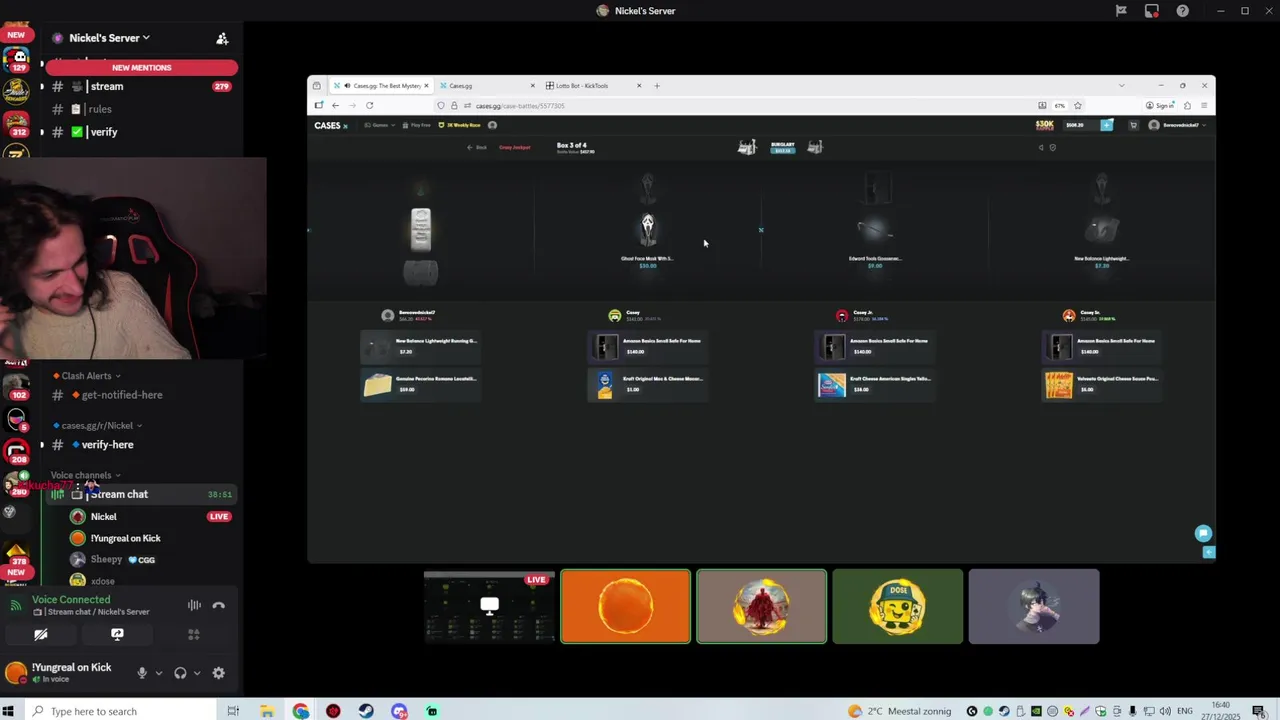Open Discord inbox icon in title bar
The image size is (1280, 720).
(1152, 11)
